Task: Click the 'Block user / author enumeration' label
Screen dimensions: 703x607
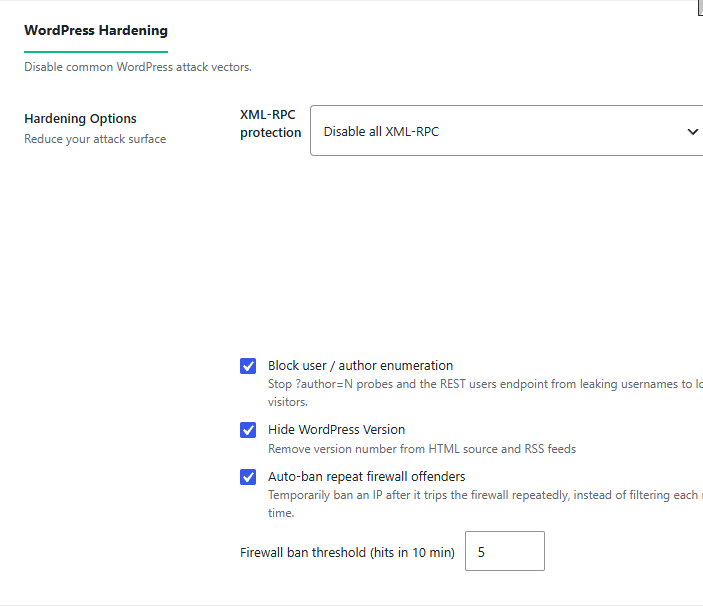Action: (360, 366)
